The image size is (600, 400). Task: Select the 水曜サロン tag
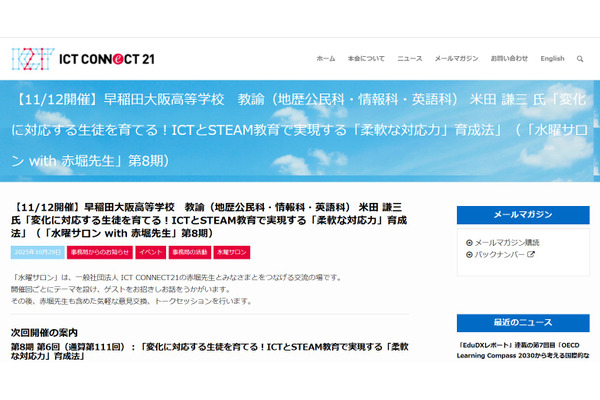click(232, 252)
